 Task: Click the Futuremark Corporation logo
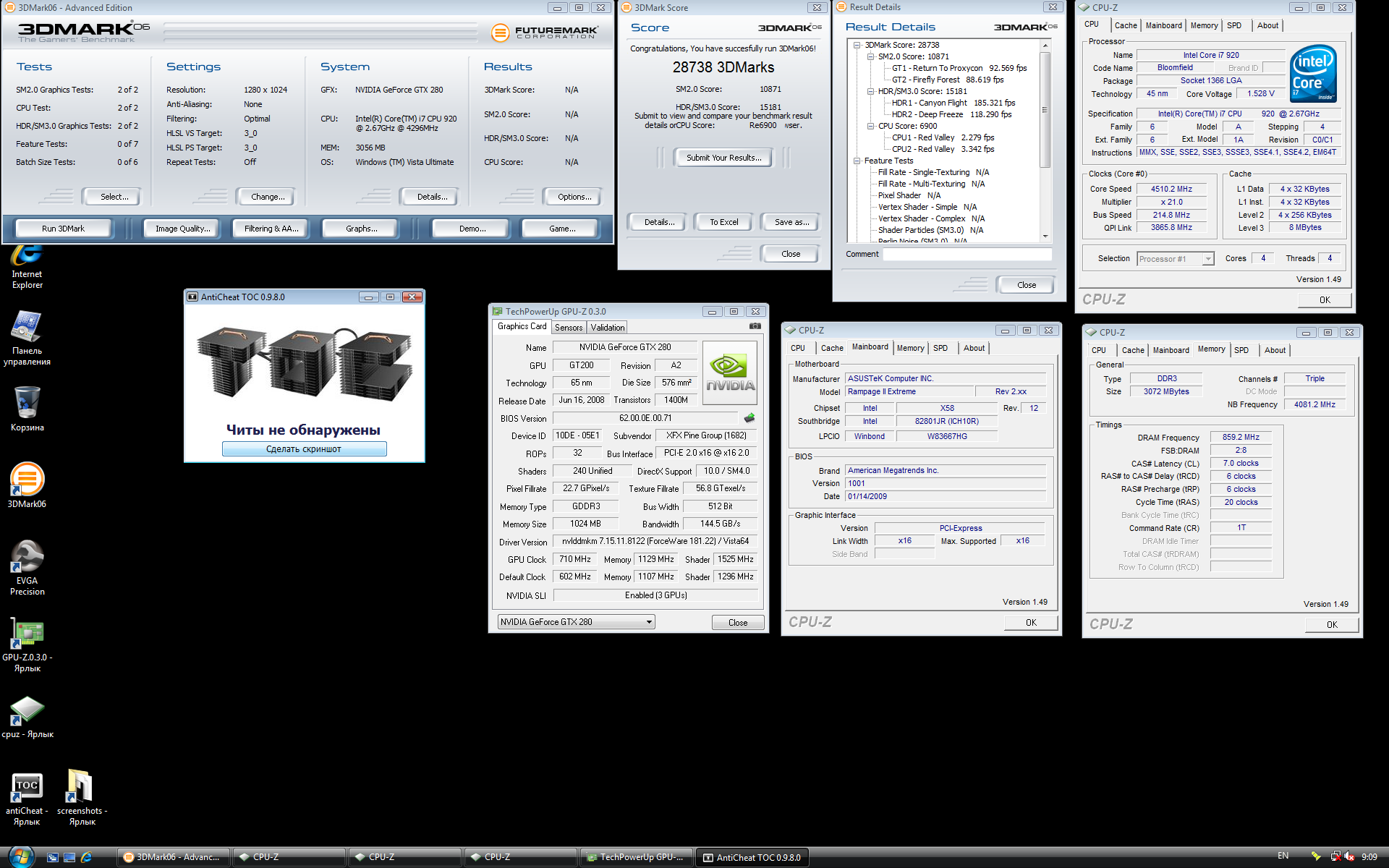tap(544, 33)
